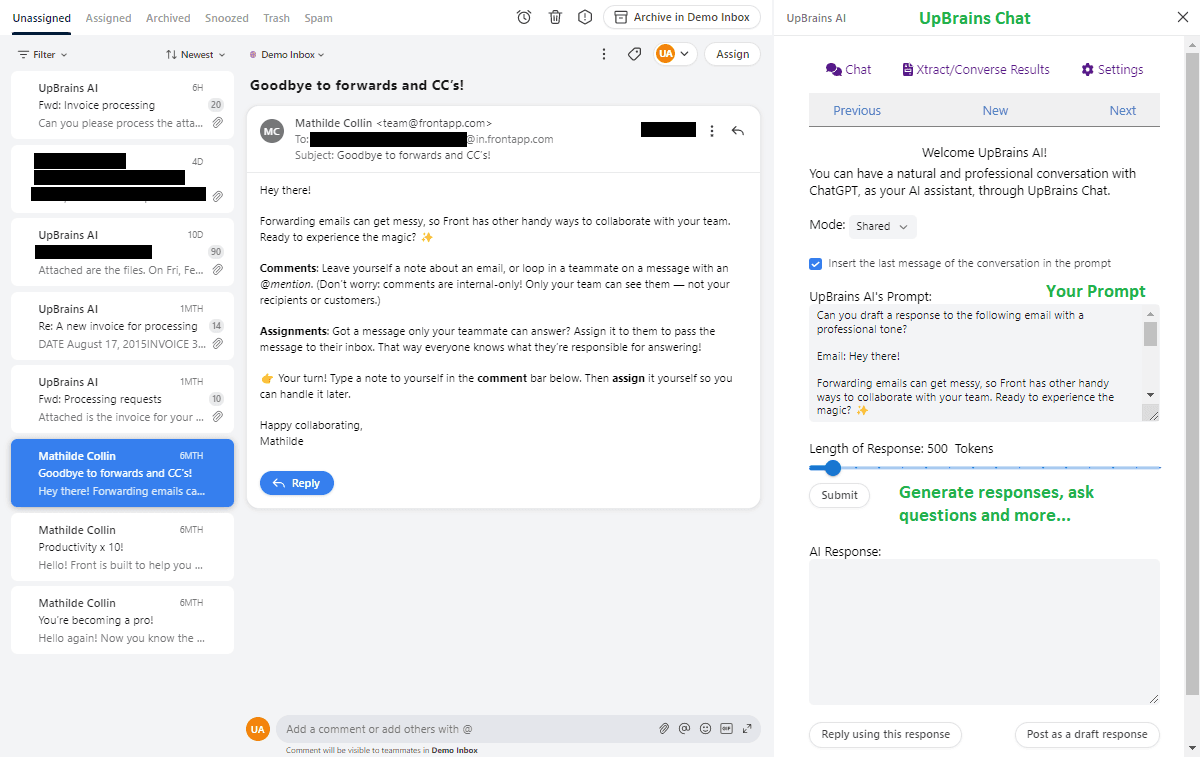Toggle the insert last message checkbox
1200x759 pixels.
pos(816,264)
